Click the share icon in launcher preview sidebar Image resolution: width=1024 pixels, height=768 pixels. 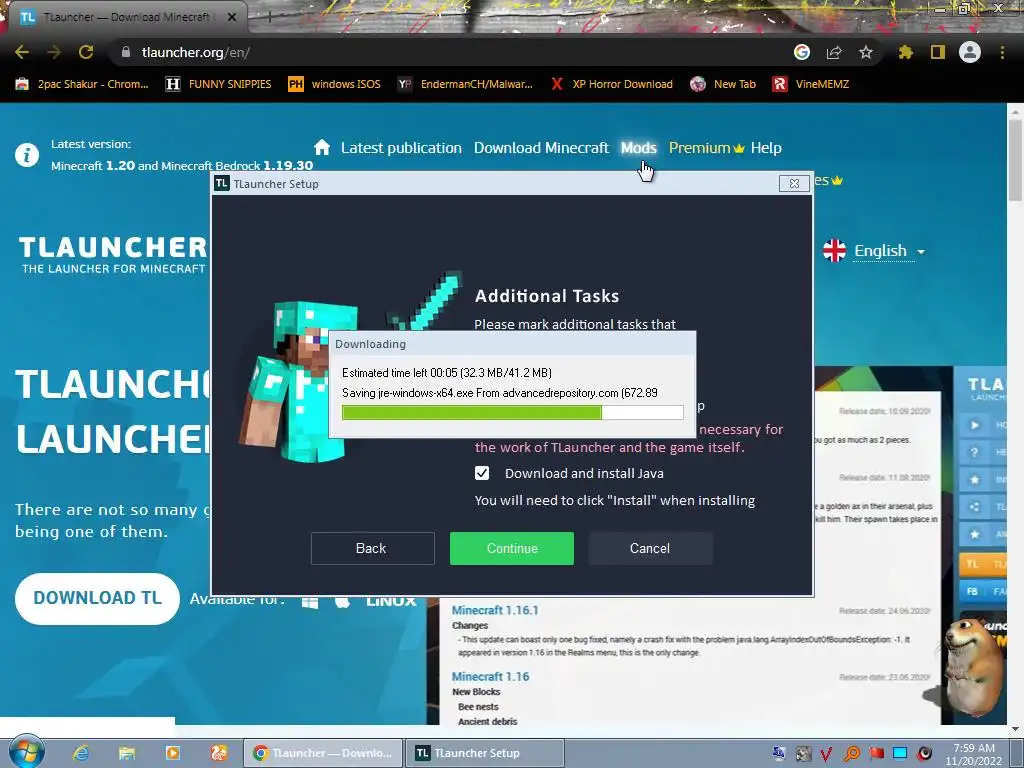[x=974, y=507]
